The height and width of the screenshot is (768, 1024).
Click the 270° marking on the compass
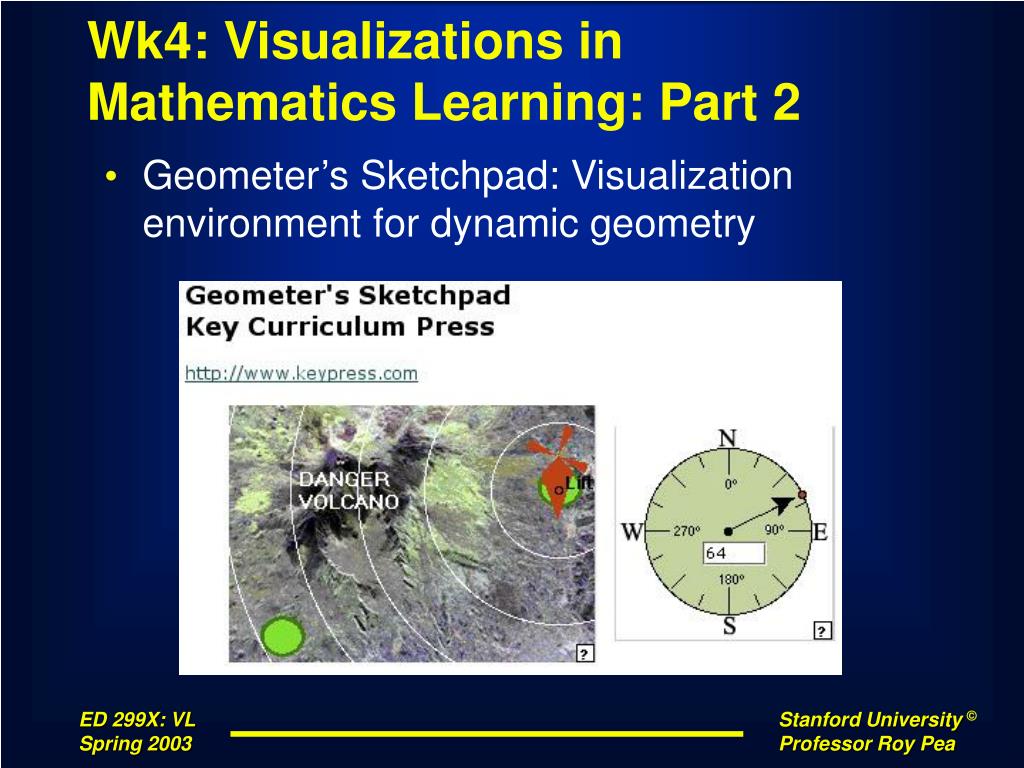[x=687, y=531]
